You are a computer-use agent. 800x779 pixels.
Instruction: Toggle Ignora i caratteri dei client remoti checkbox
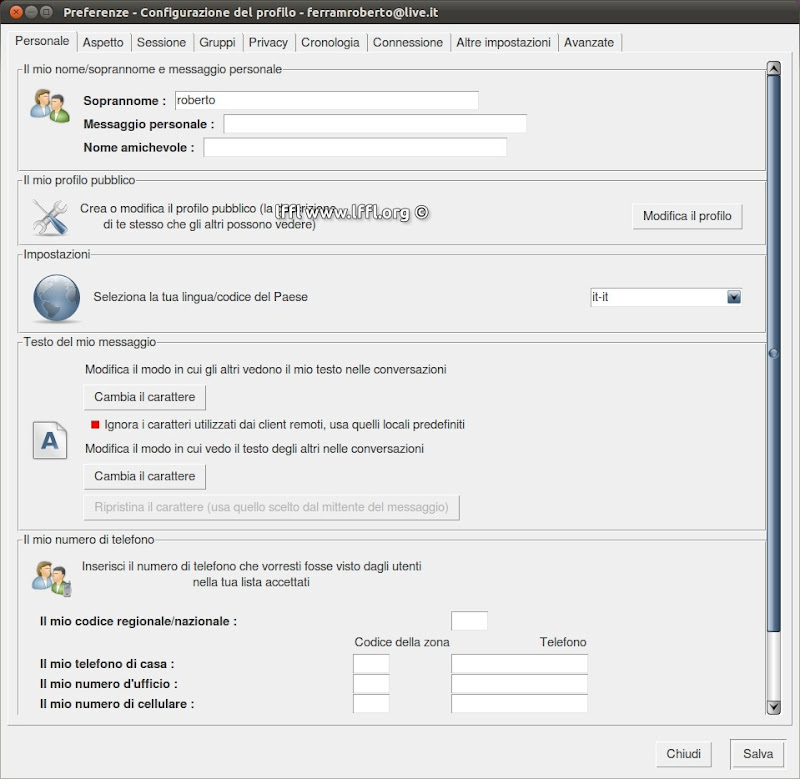[95, 424]
